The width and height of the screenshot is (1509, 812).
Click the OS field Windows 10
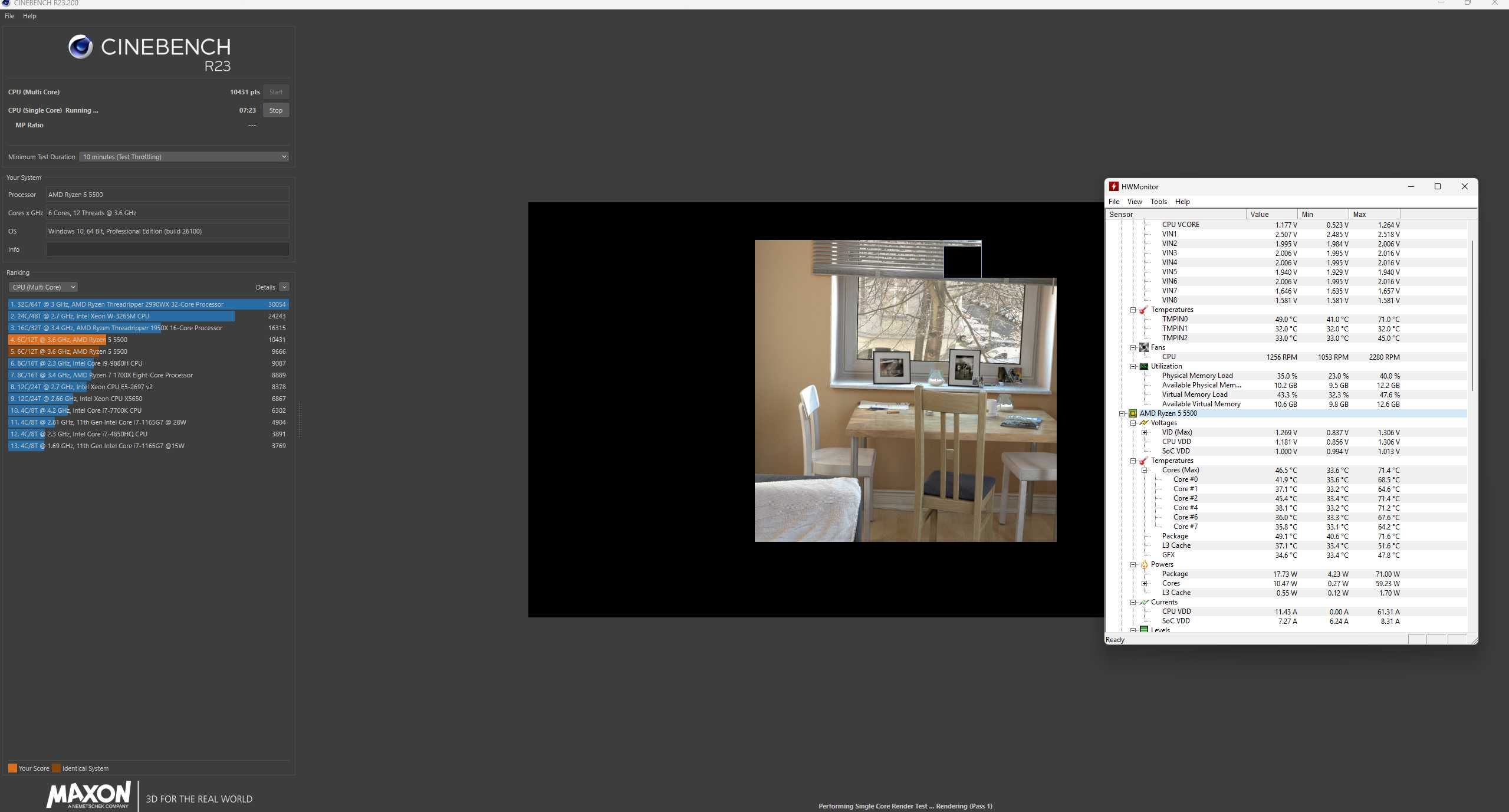click(167, 231)
